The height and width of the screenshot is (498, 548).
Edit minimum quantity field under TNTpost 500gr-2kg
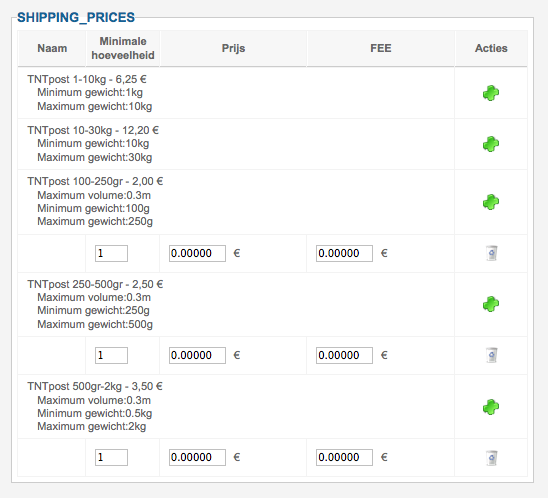(x=111, y=457)
